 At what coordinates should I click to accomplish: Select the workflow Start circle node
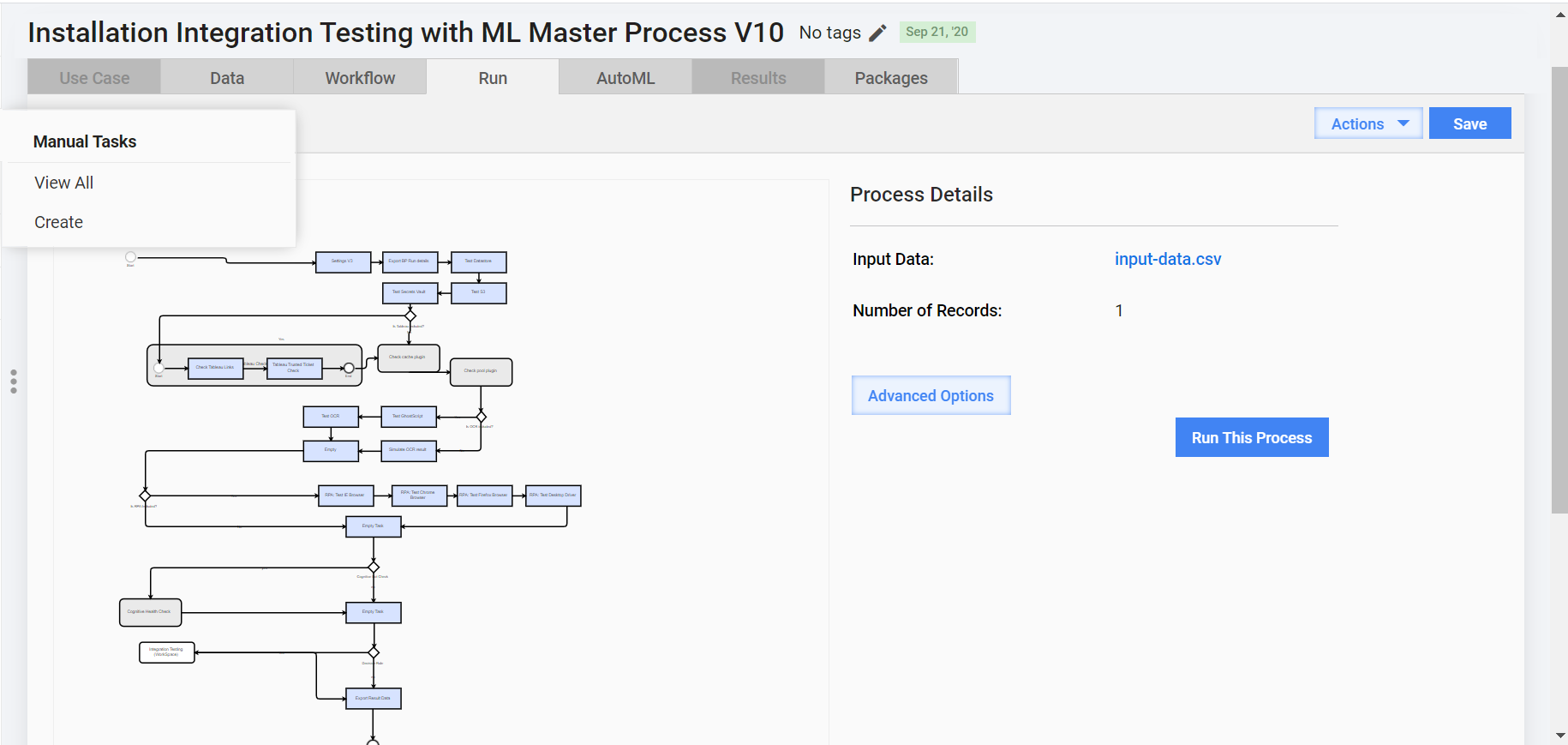[131, 256]
